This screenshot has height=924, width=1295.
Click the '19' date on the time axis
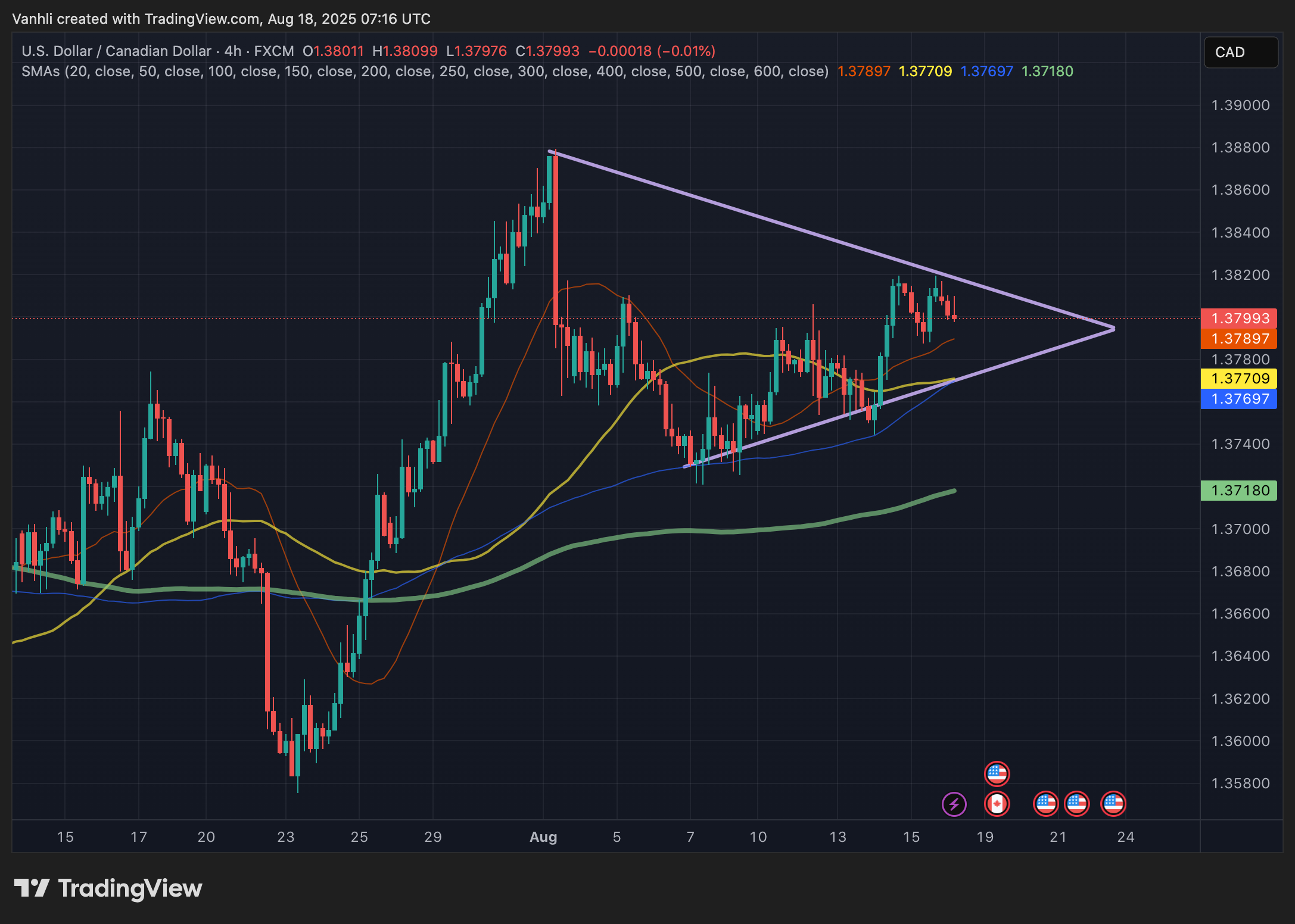(x=985, y=837)
